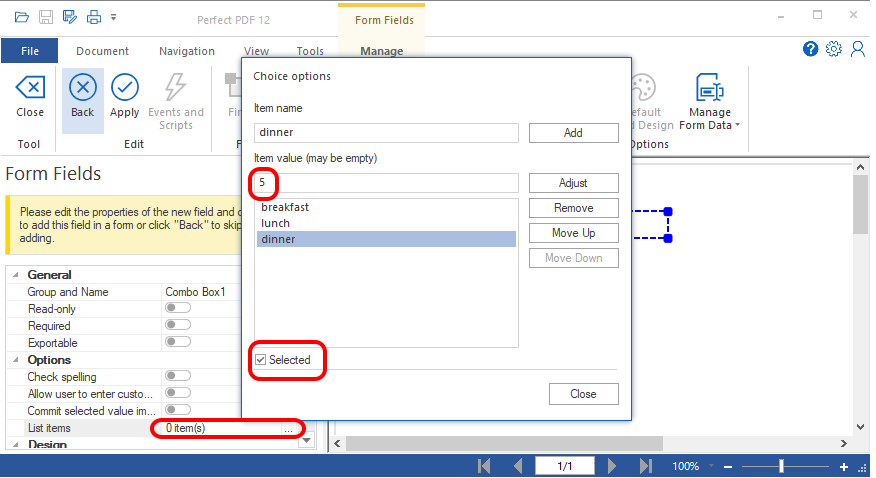Click the help question mark icon
Screen dimensions: 876x478
(x=811, y=49)
